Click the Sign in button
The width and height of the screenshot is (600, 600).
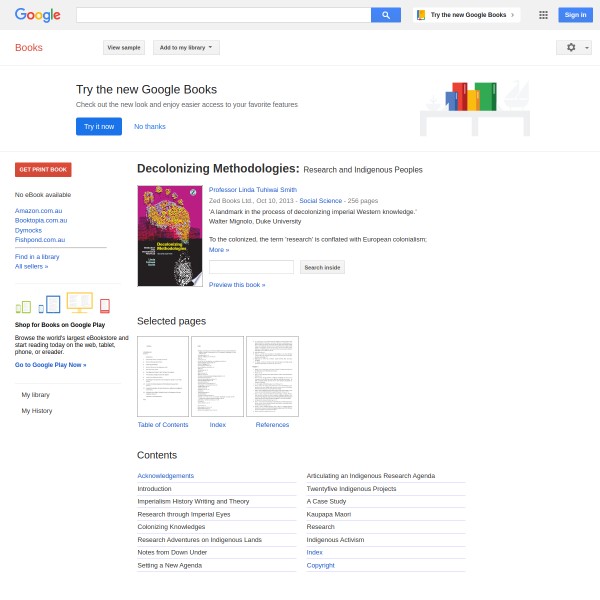pyautogui.click(x=575, y=15)
